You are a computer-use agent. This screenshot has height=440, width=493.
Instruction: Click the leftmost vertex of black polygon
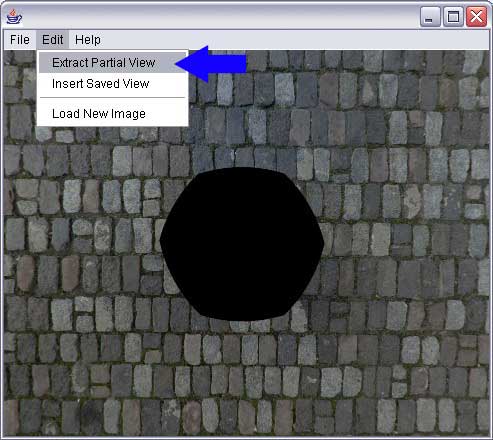[x=161, y=239]
